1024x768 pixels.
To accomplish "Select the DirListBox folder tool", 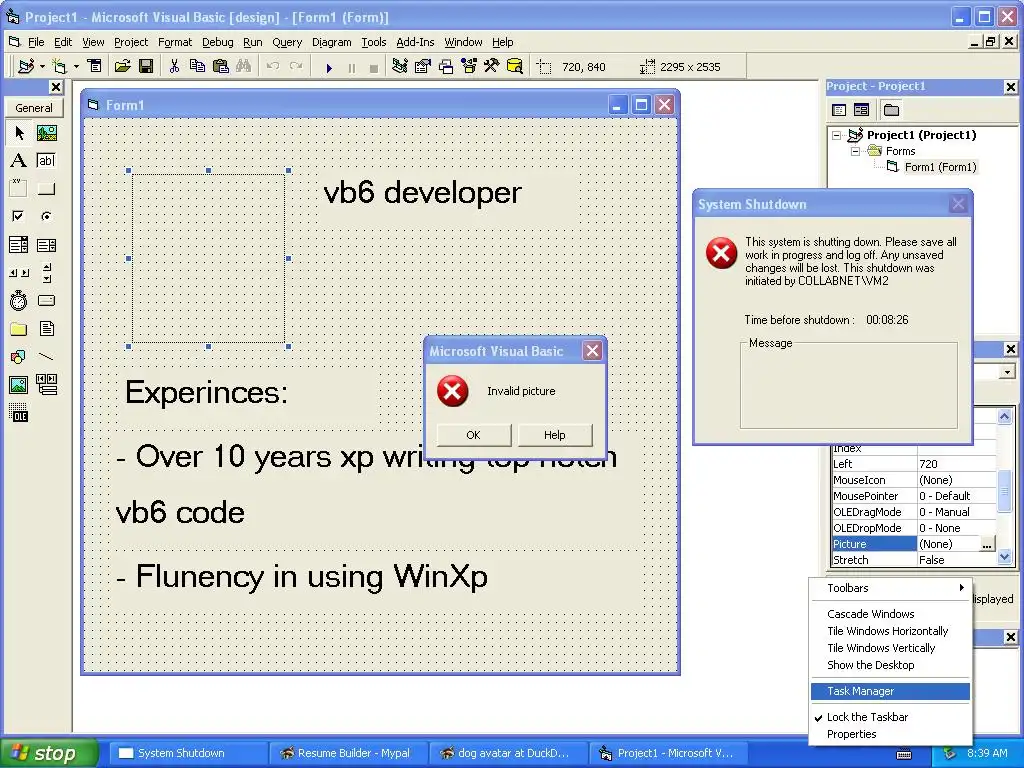I will point(19,328).
